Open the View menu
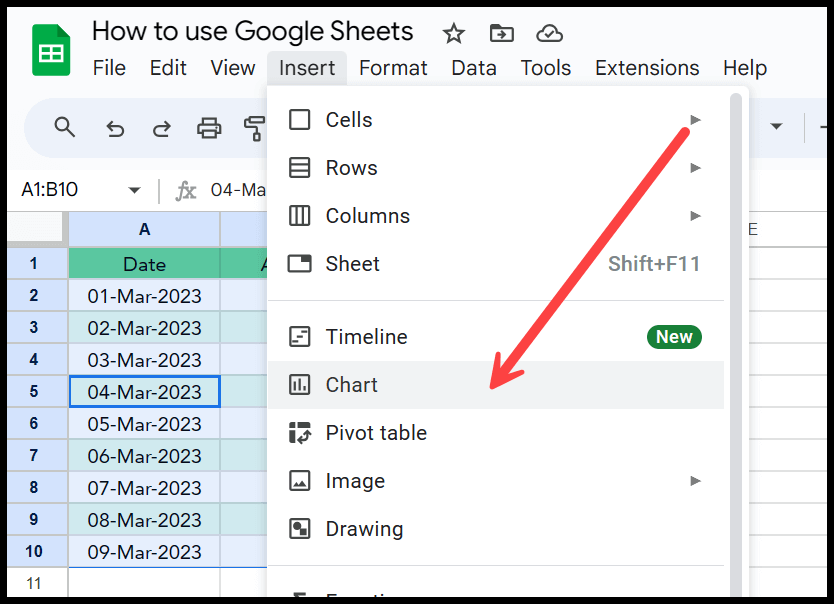The height and width of the screenshot is (604, 834). pyautogui.click(x=232, y=68)
